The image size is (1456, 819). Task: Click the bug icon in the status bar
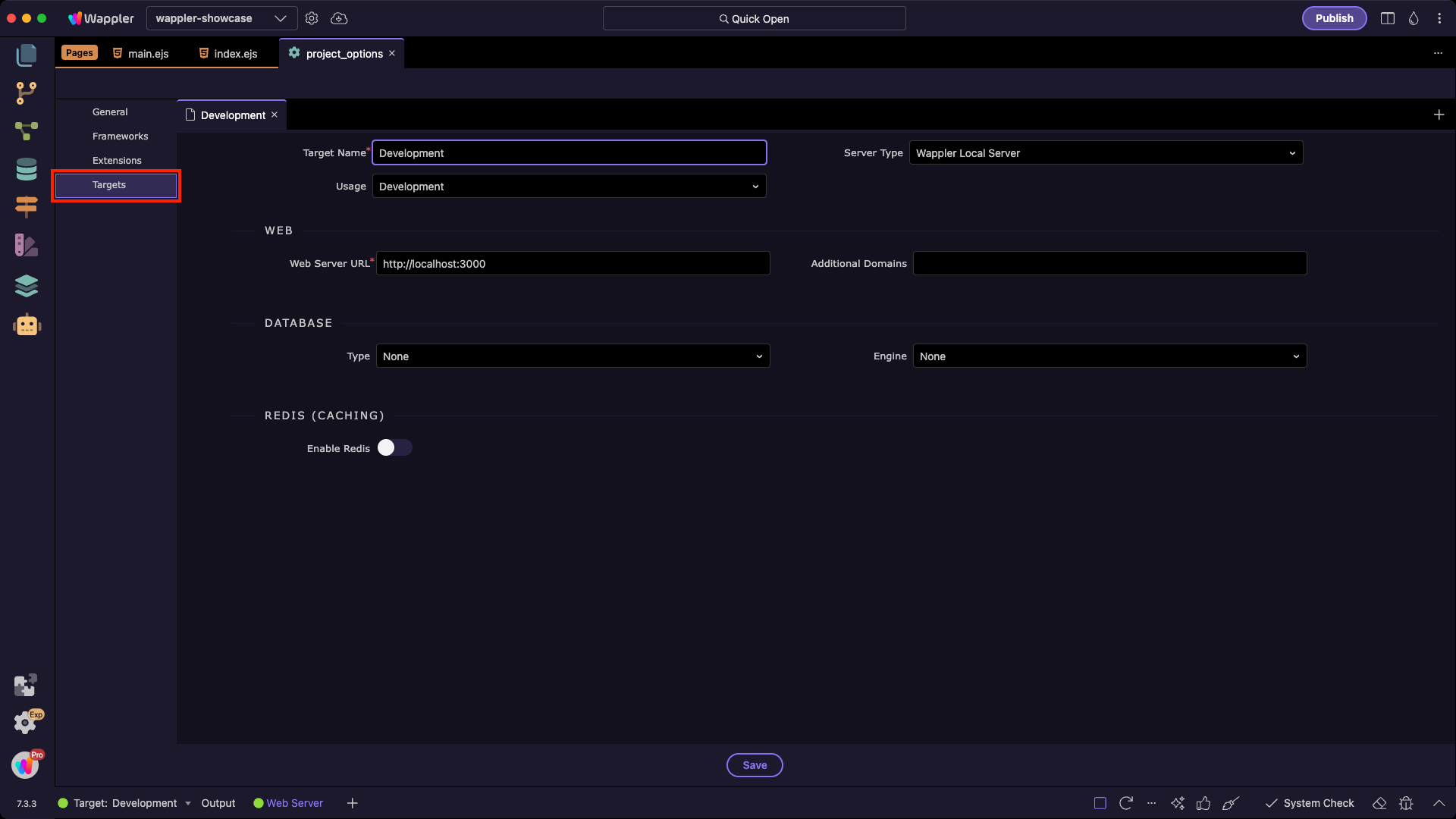click(x=1406, y=803)
